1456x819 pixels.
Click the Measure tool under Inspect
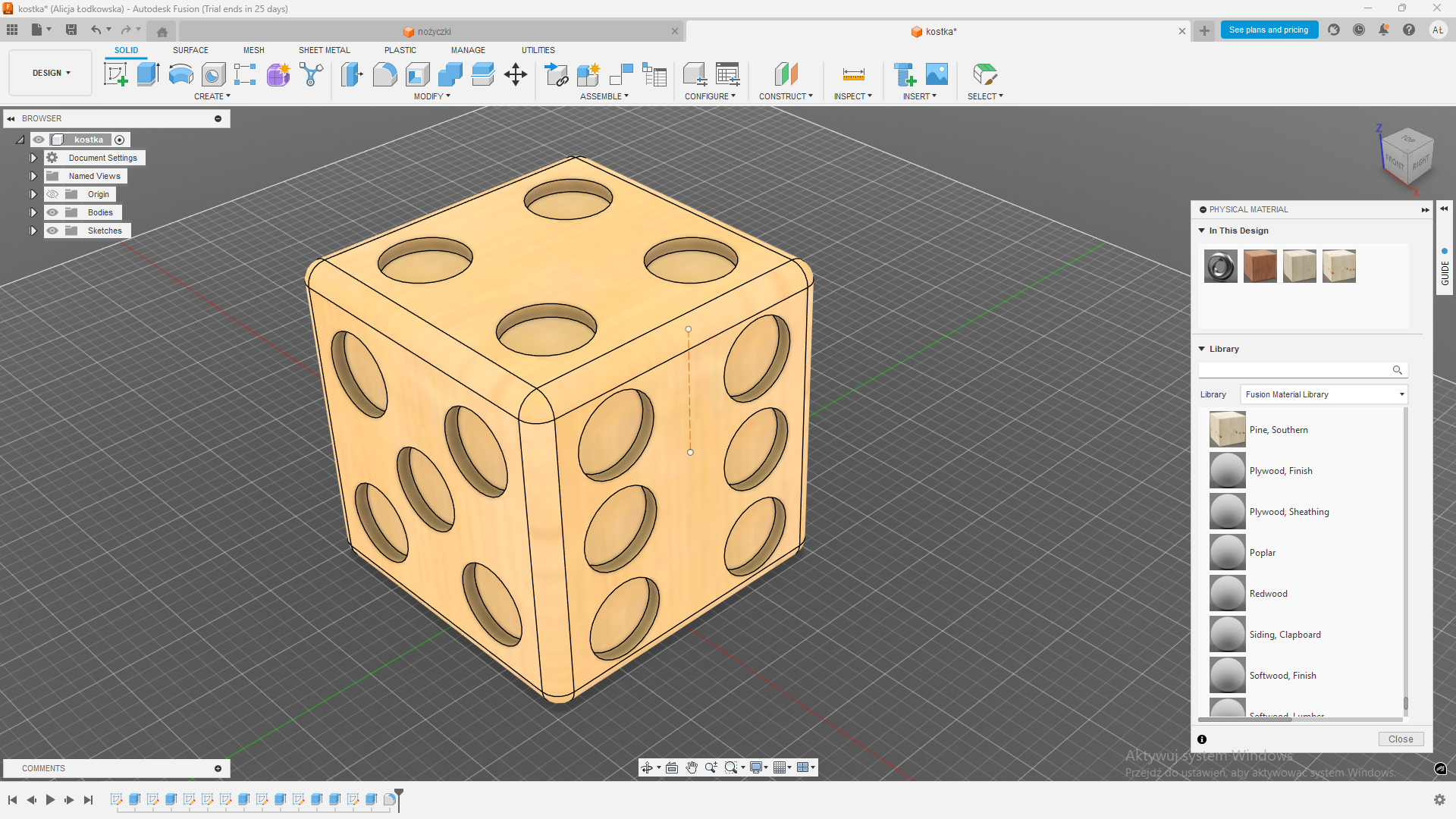853,74
